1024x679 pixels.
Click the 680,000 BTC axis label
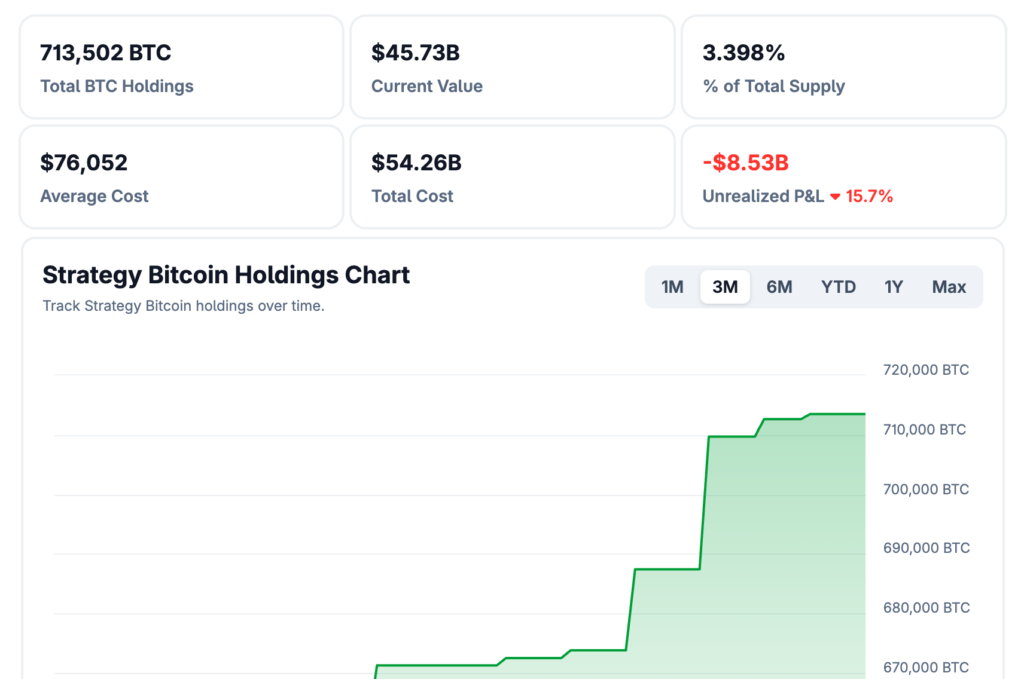[x=925, y=608]
